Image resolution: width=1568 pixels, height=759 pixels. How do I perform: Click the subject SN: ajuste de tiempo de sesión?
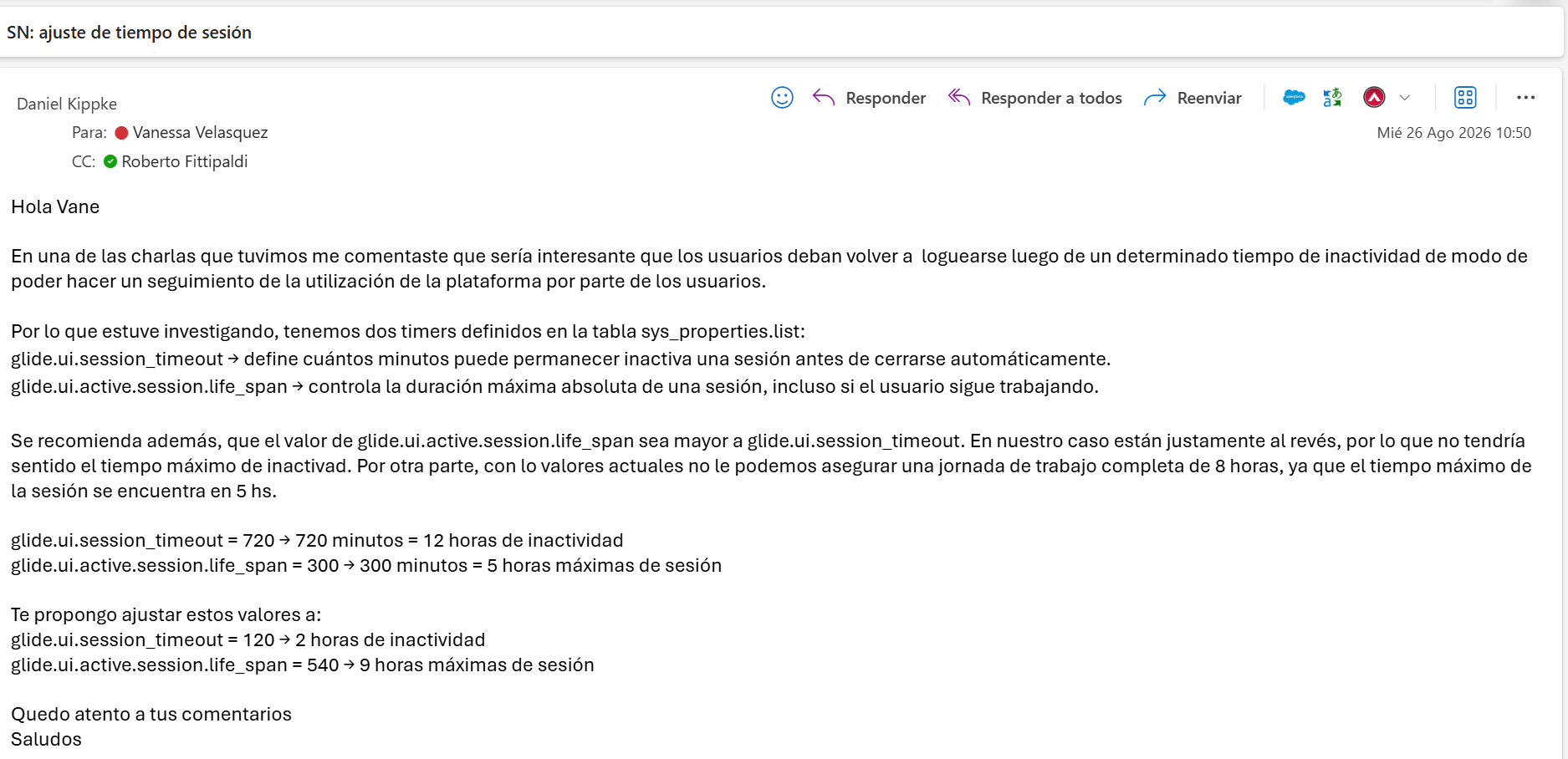coord(130,33)
